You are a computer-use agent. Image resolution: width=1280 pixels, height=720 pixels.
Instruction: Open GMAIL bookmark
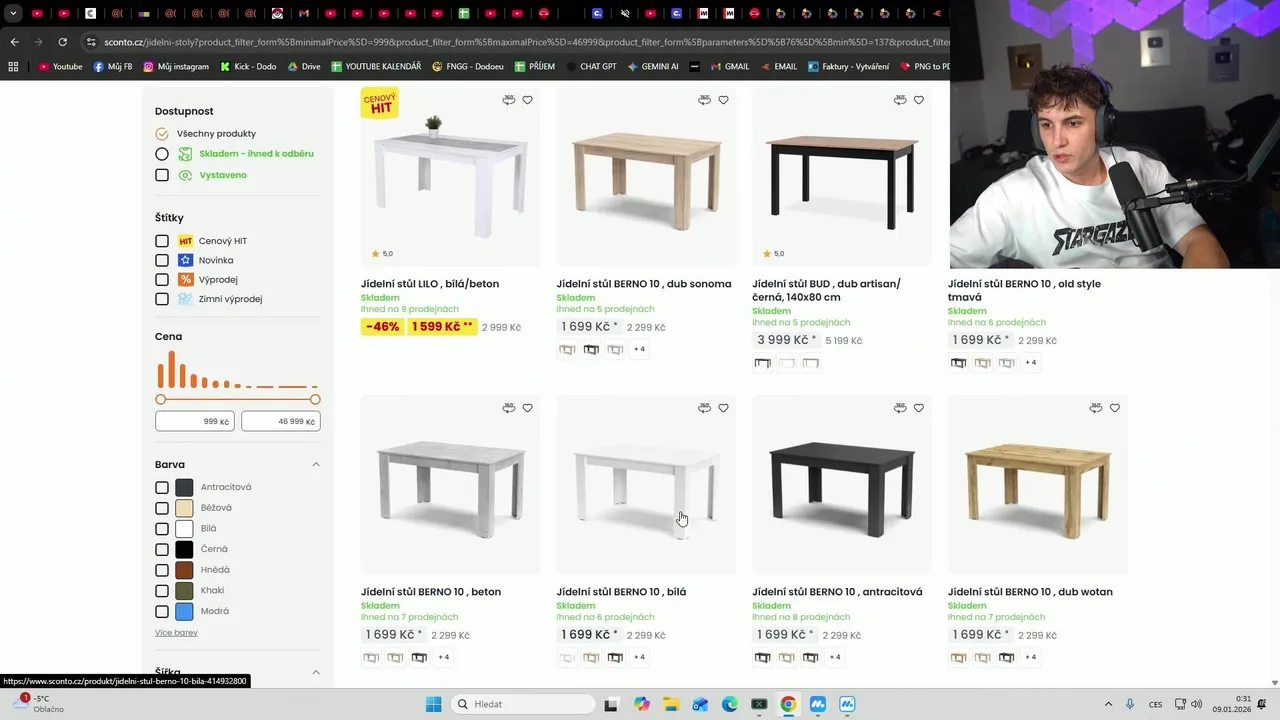(x=729, y=66)
